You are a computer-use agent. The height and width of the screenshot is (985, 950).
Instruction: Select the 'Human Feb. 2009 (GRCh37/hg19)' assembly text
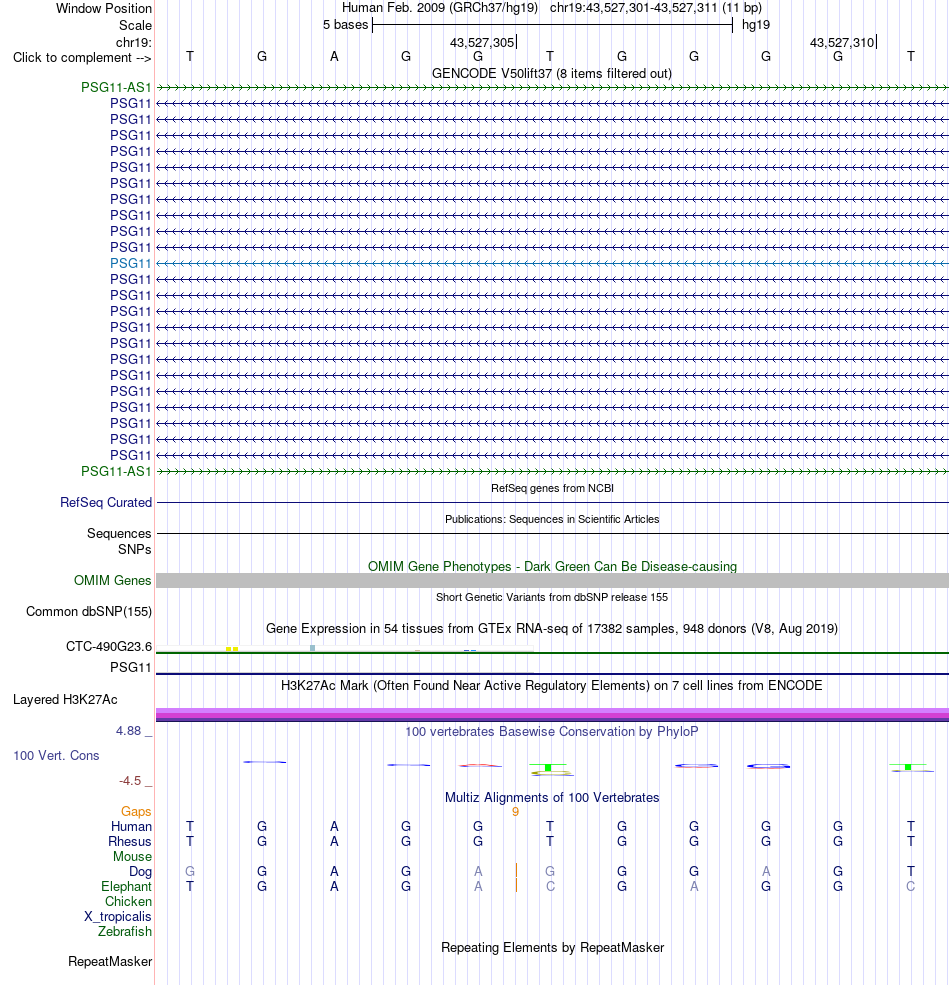pos(440,8)
